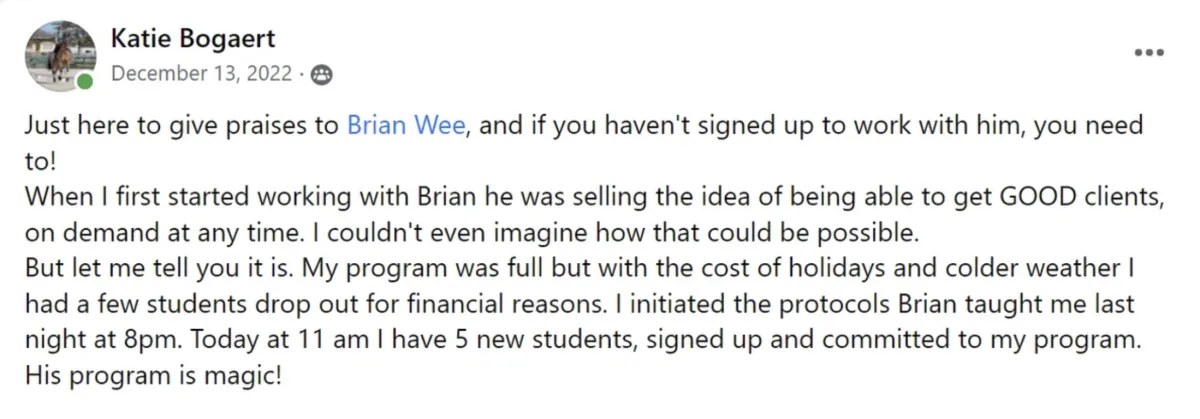Open Katie Bogaert's profile from her name
The height and width of the screenshot is (419, 1200).
click(193, 40)
